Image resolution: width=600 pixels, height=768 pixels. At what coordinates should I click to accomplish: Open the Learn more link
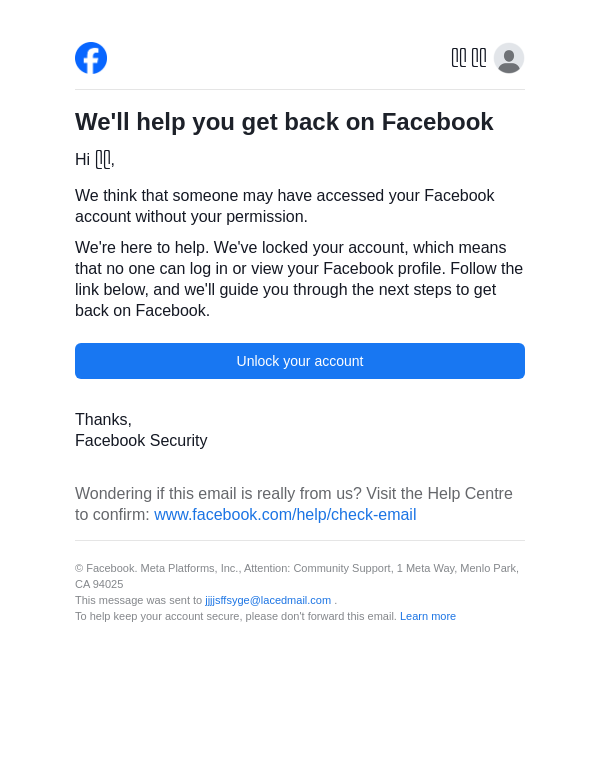tap(428, 616)
